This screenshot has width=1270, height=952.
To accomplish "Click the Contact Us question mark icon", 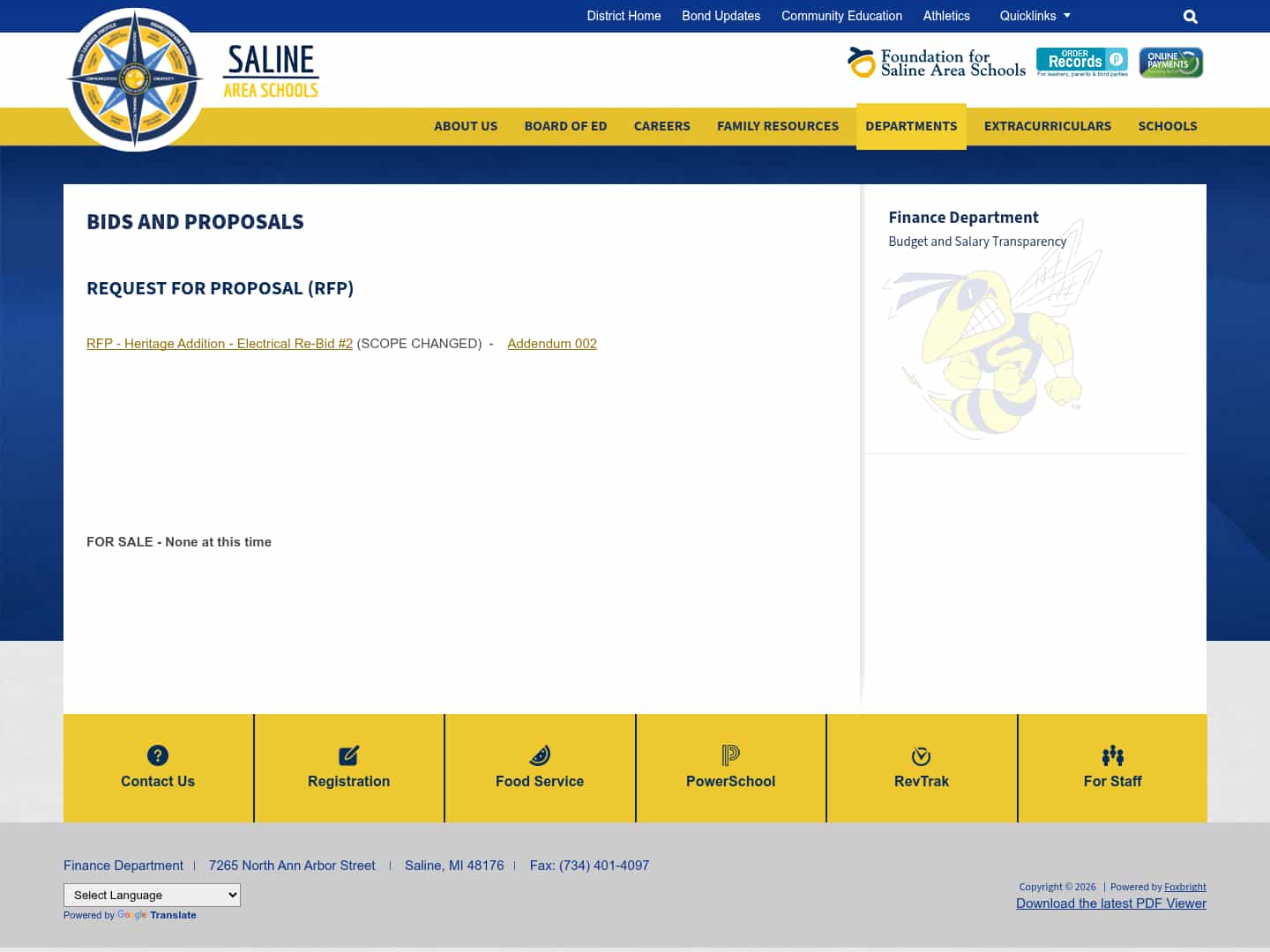I will coord(158,755).
